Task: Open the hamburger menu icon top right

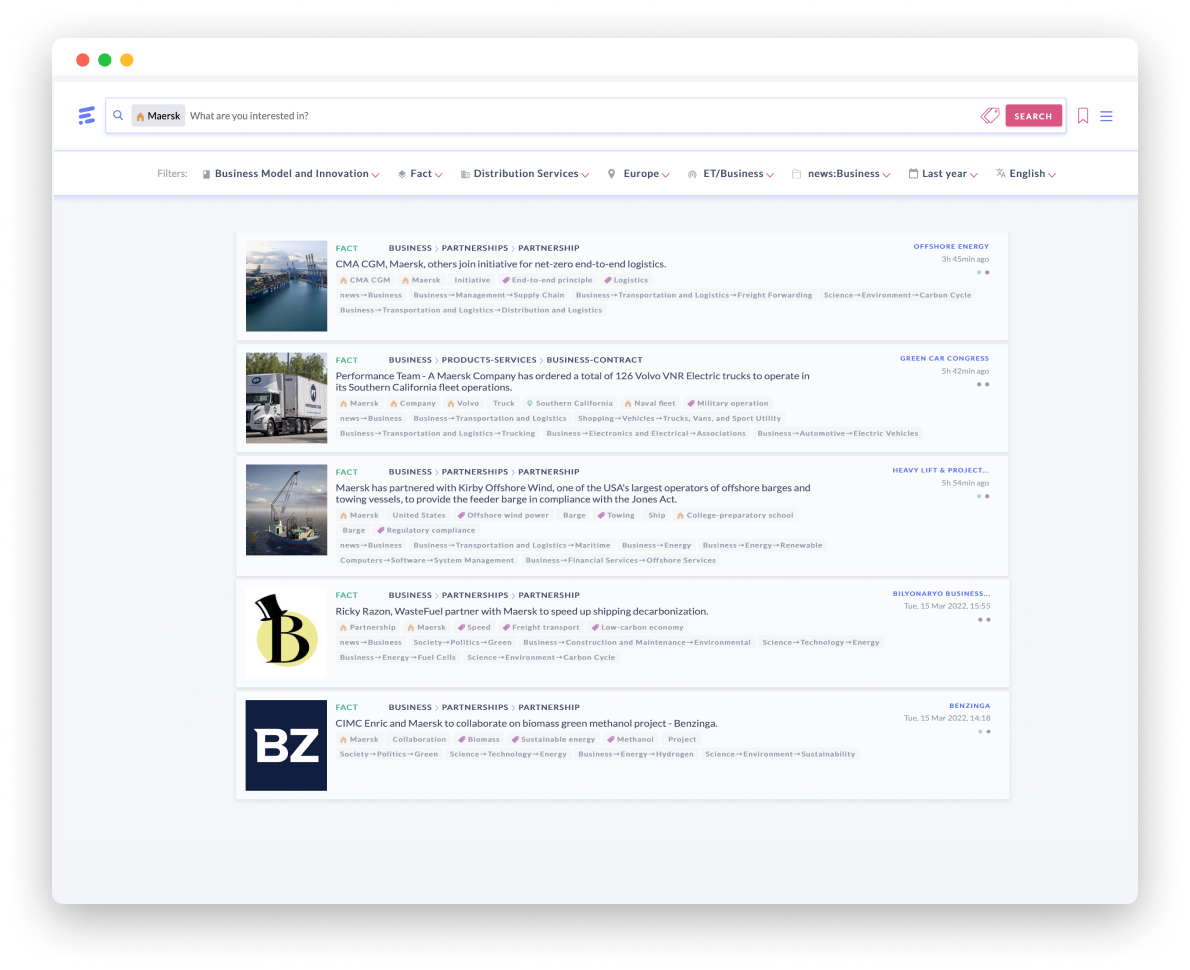Action: (1106, 115)
